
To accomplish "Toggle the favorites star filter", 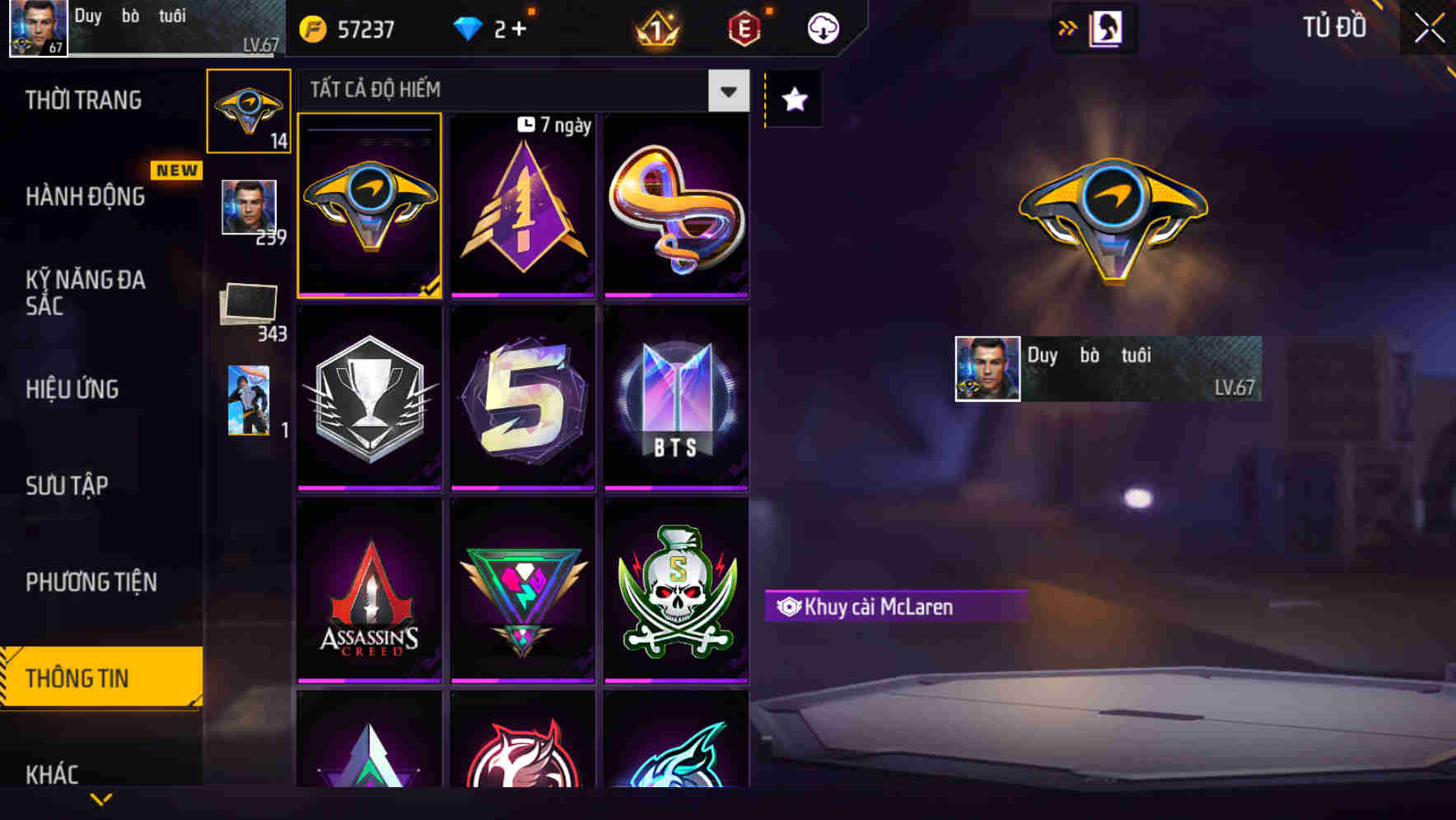I will 794,100.
